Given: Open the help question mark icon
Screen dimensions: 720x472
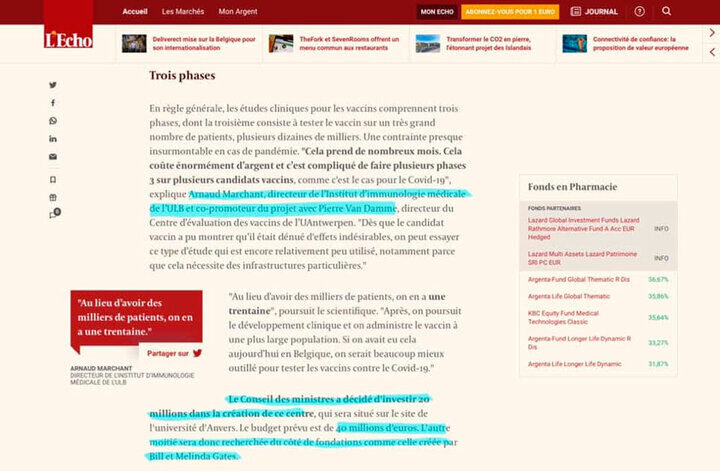Looking at the screenshot, I should tap(639, 11).
